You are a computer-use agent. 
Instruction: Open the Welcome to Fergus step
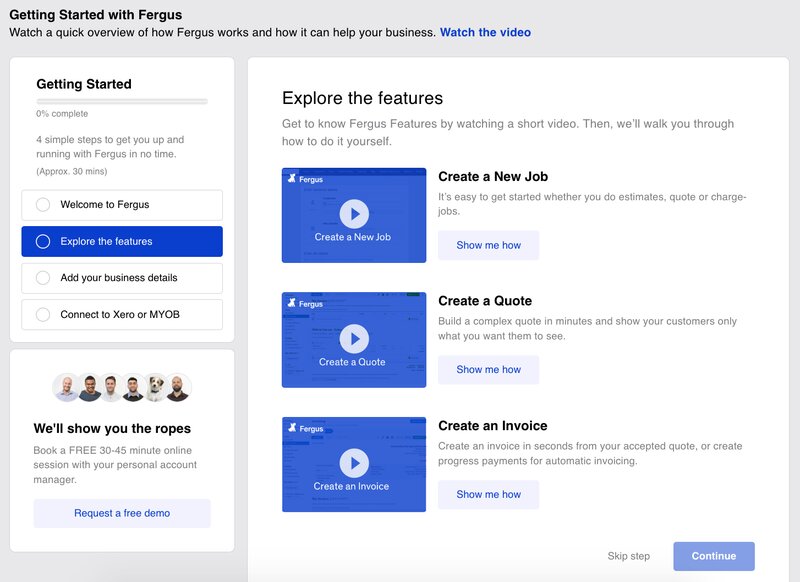[122, 205]
